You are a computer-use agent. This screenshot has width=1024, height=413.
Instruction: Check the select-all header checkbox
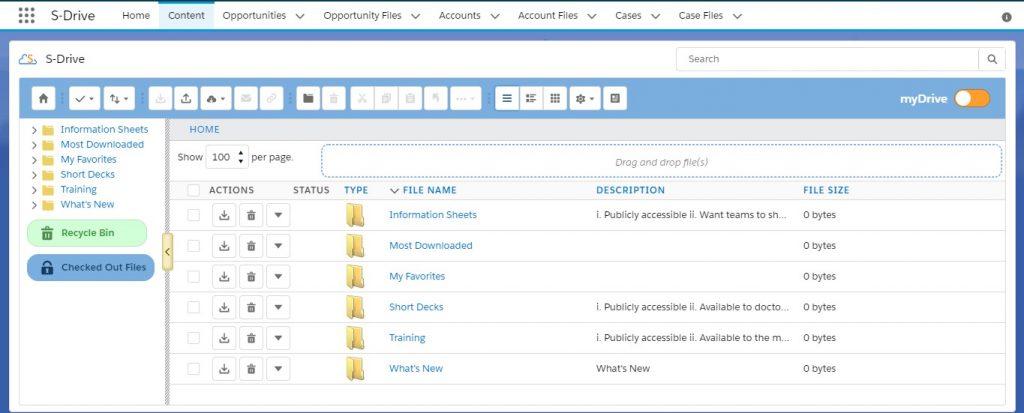coord(193,190)
